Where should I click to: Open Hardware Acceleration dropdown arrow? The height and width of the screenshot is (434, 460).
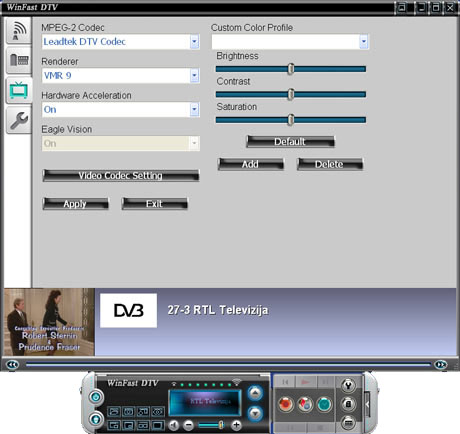tap(194, 109)
